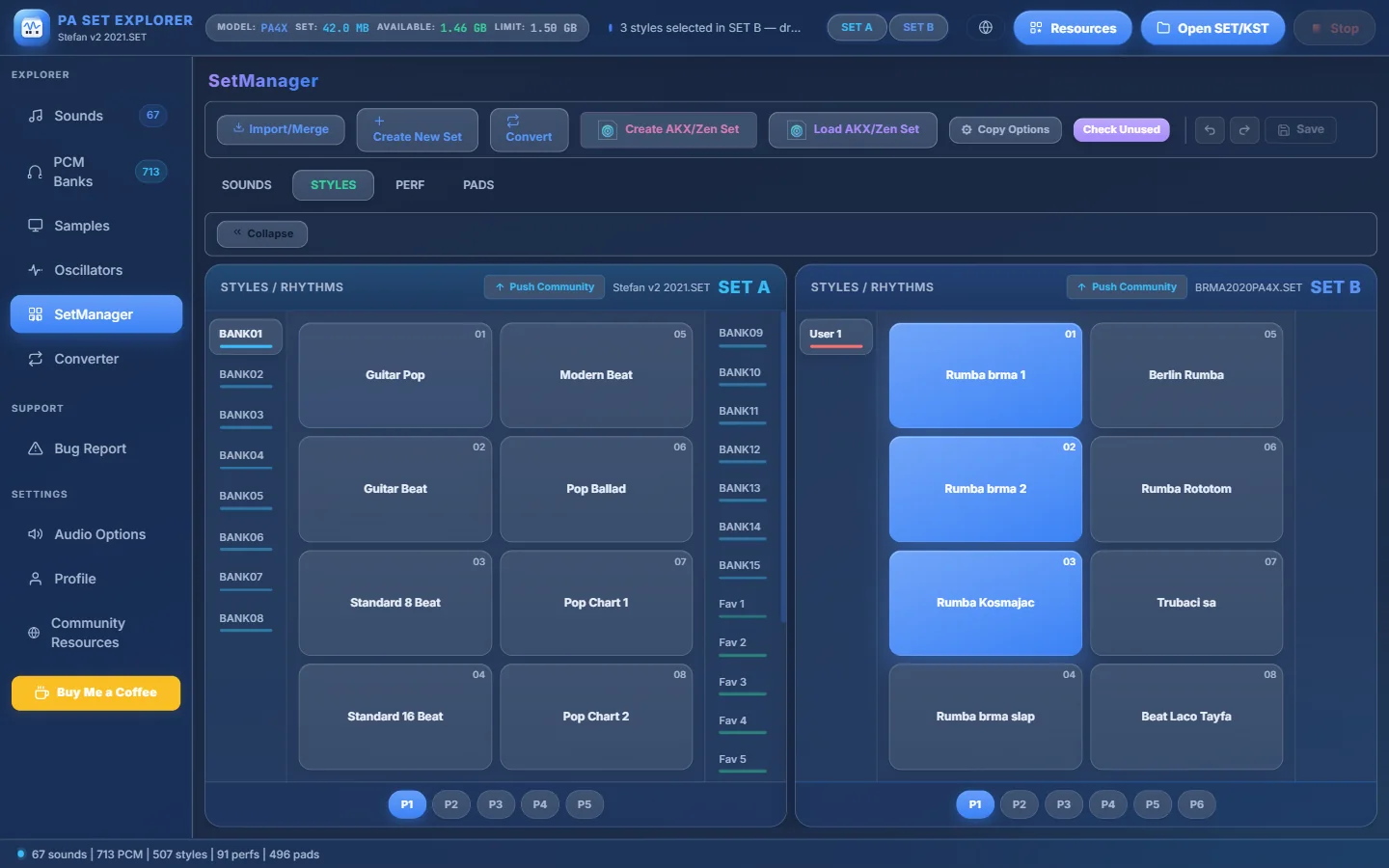This screenshot has width=1389, height=868.
Task: Go to page P2 in SET A
Action: tap(451, 804)
